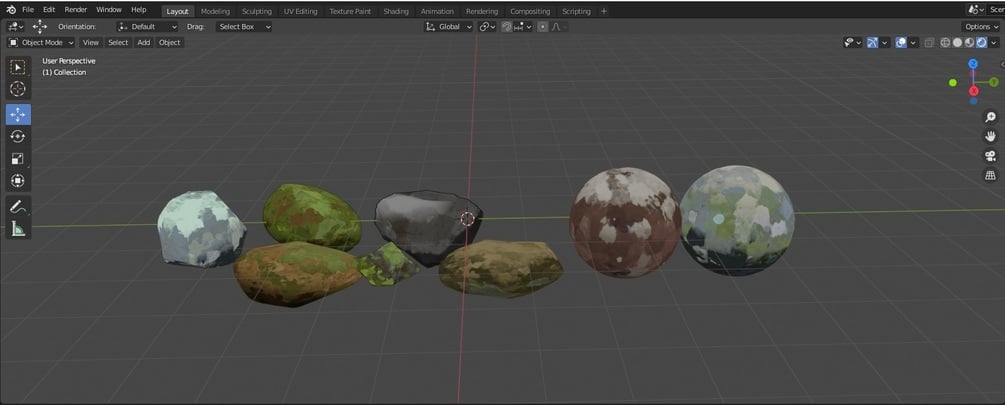Image resolution: width=1005 pixels, height=405 pixels.
Task: Add a new workspace with plus icon
Action: [x=603, y=11]
